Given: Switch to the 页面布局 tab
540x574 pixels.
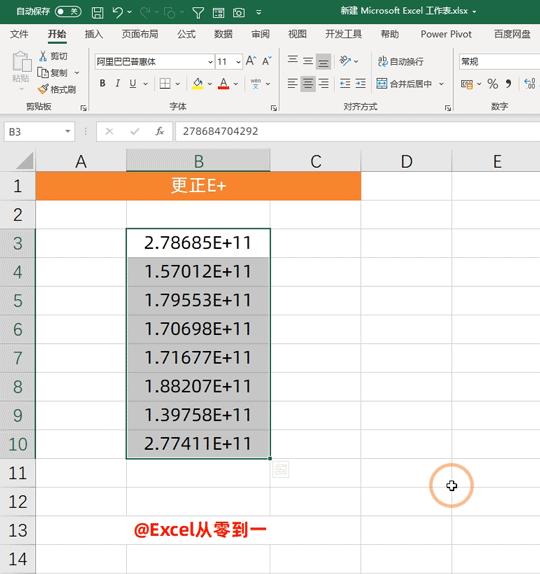Looking at the screenshot, I should click(x=140, y=34).
